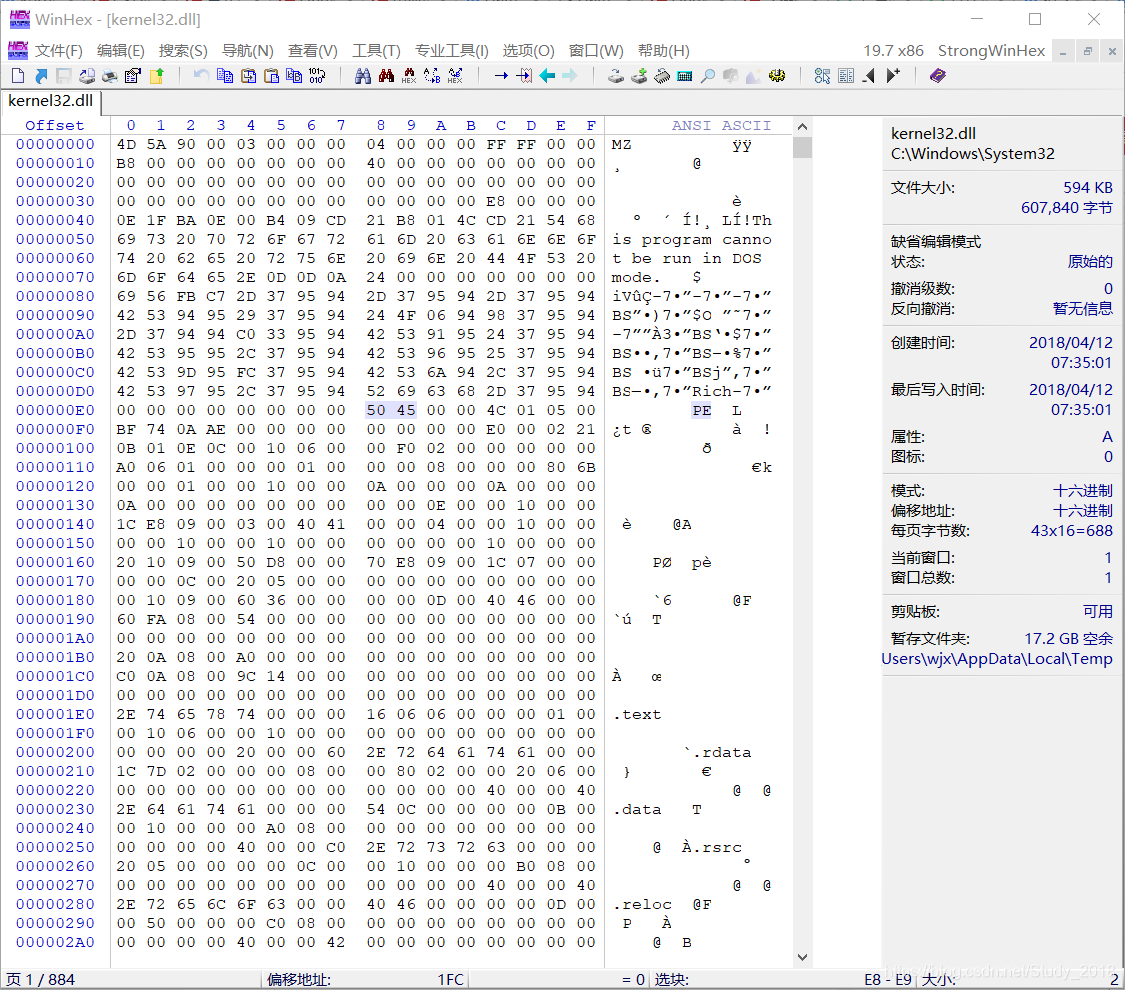The width and height of the screenshot is (1125, 990).
Task: Click scrollbar down arrow in hex view
Action: coord(802,957)
